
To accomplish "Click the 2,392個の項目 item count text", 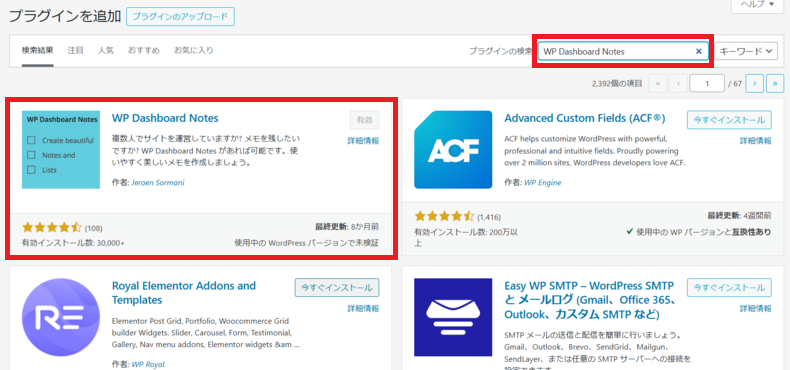I will point(618,84).
